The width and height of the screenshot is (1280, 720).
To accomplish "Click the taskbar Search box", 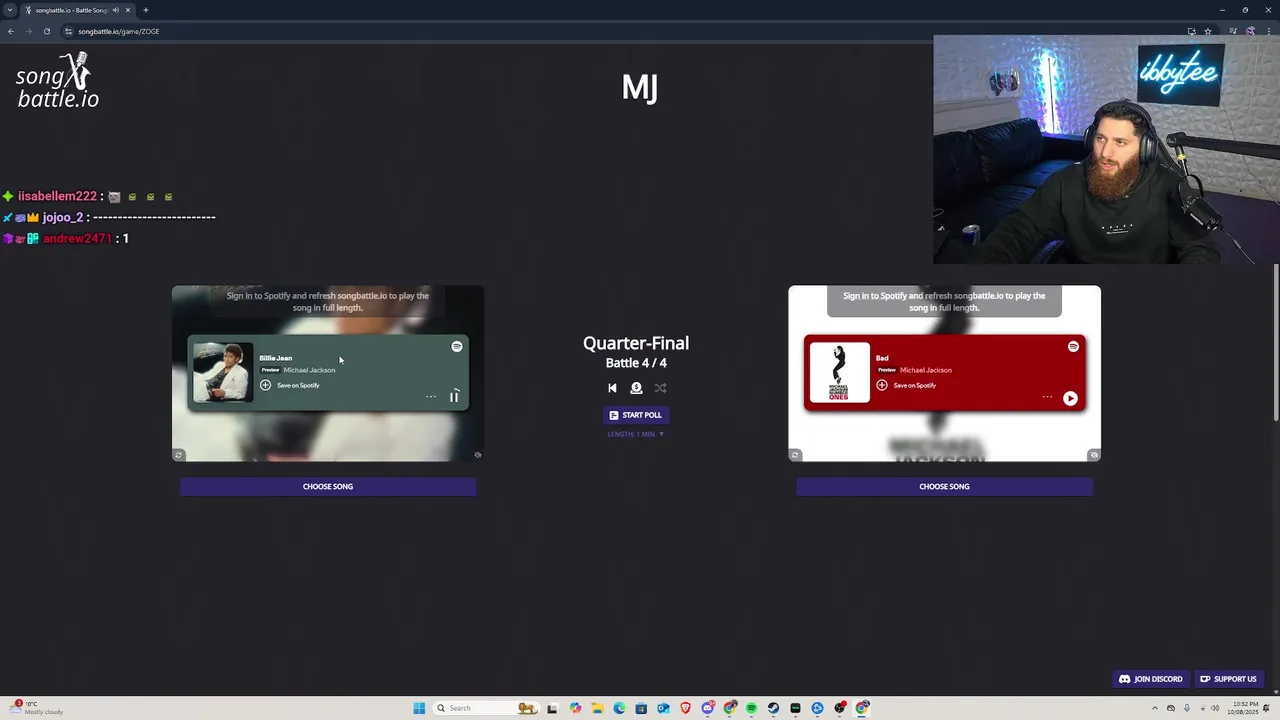I will (x=487, y=708).
